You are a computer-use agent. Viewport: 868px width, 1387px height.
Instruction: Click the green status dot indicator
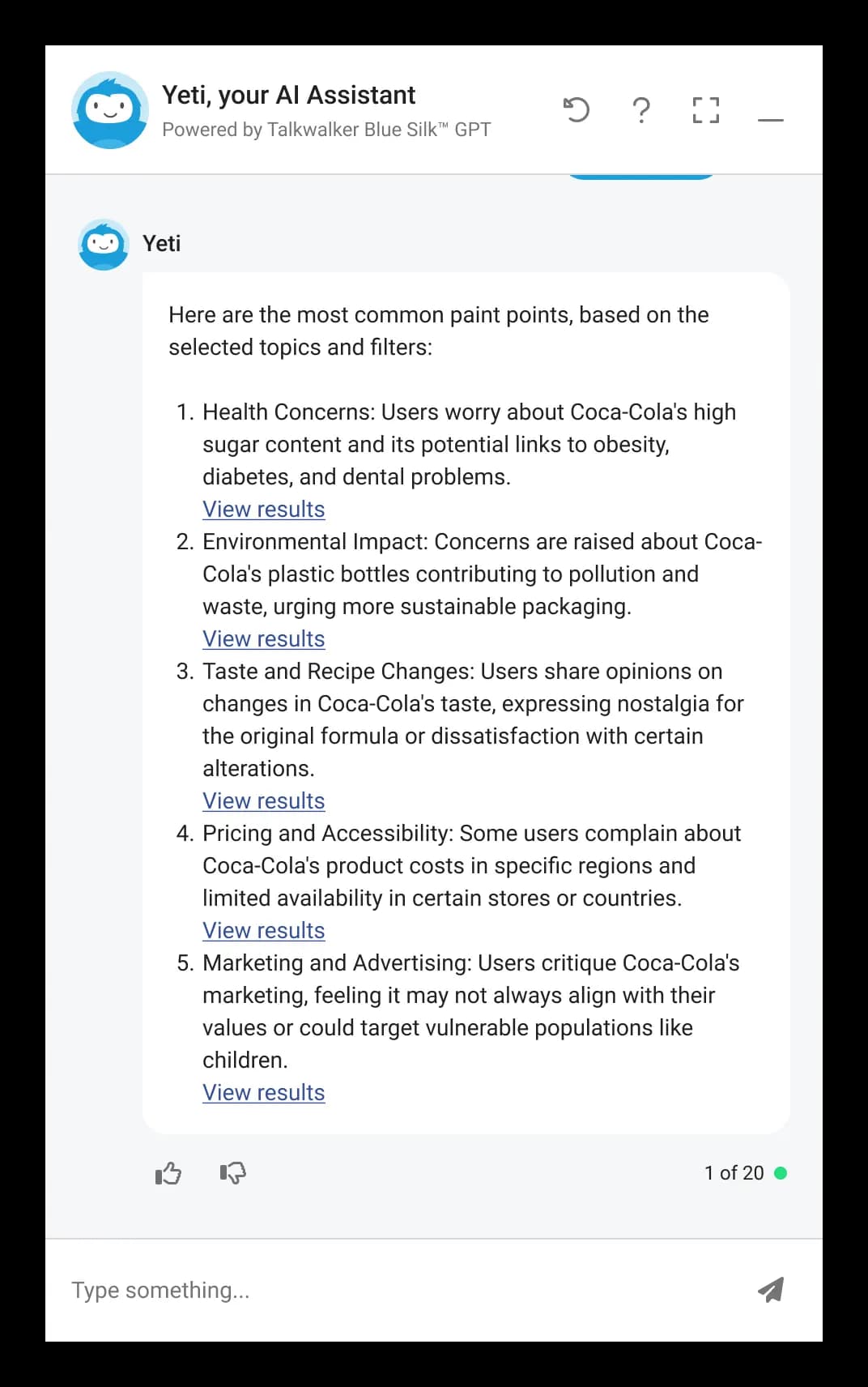coord(781,1172)
